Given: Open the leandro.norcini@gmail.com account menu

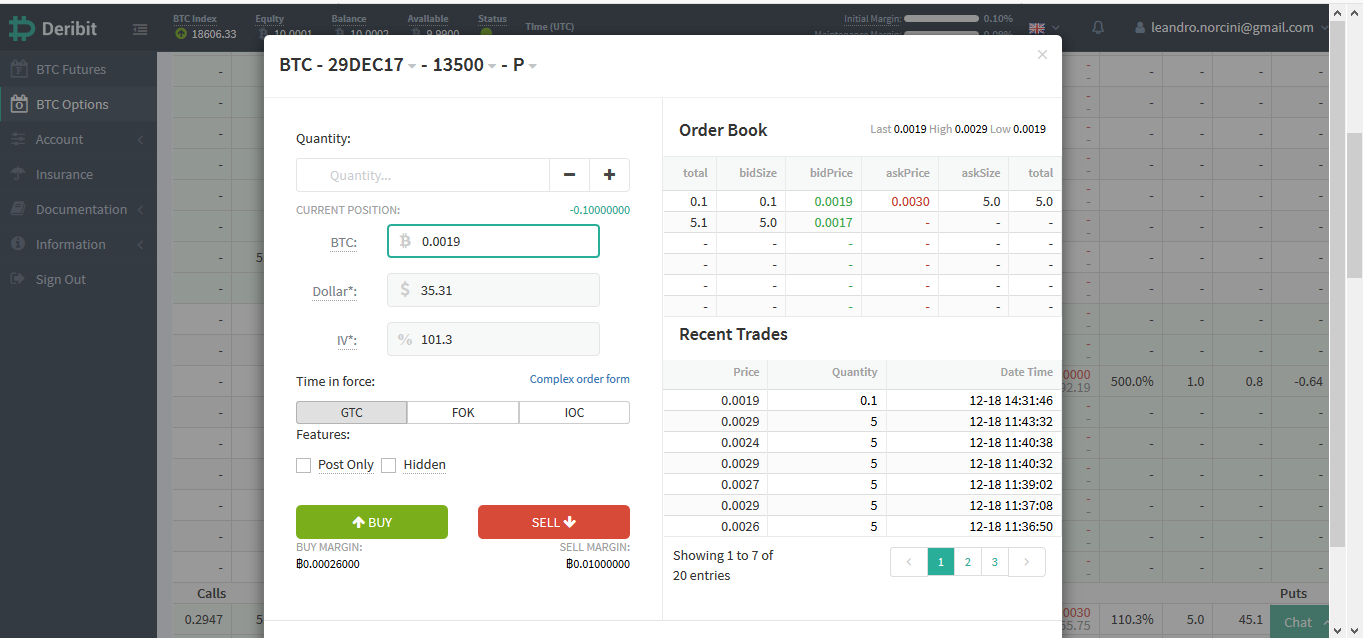Looking at the screenshot, I should pyautogui.click(x=1232, y=28).
